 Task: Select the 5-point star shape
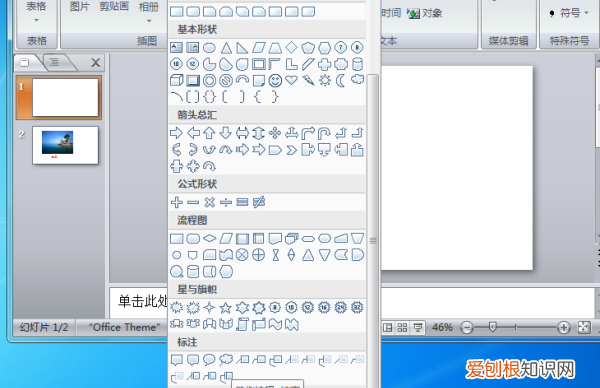[226, 307]
